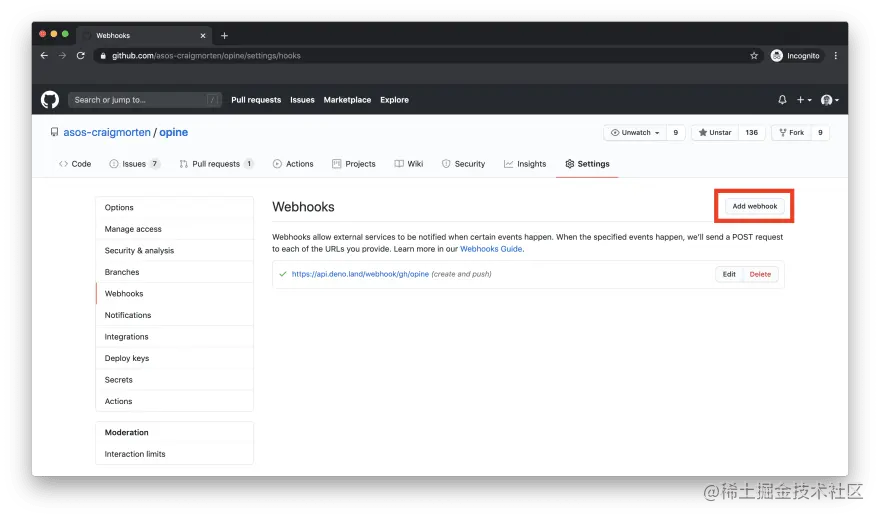Switch to the Code tab
Image resolution: width=880 pixels, height=518 pixels.
75,164
